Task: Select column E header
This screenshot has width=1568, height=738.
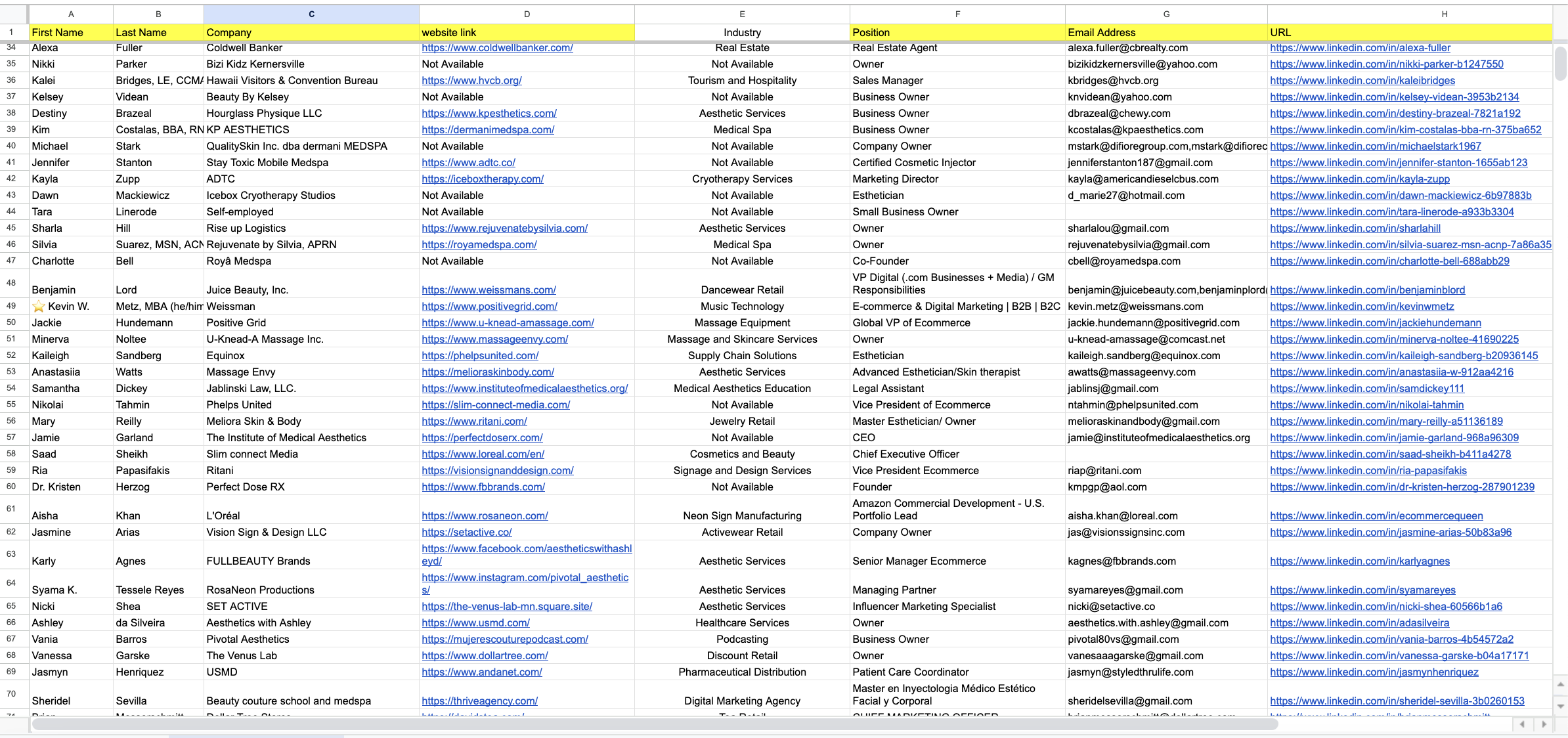Action: [742, 14]
